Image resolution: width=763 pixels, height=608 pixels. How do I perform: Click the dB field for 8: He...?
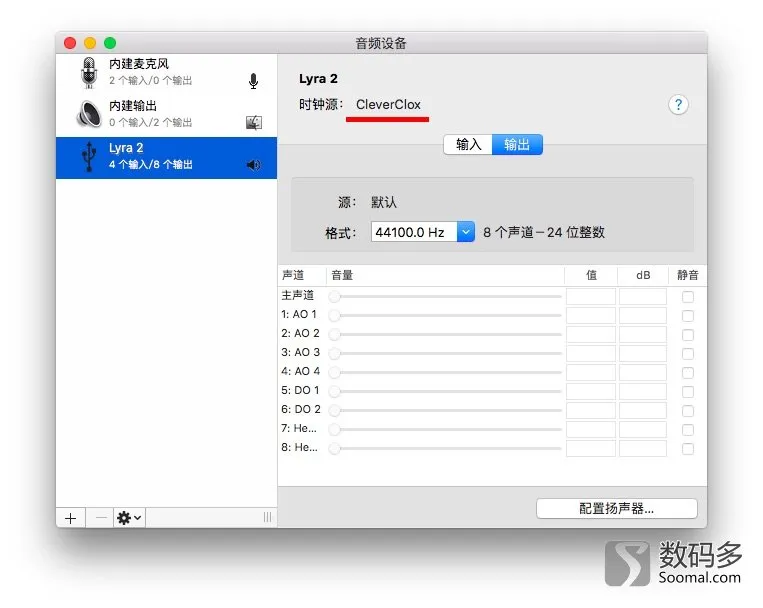[x=643, y=448]
